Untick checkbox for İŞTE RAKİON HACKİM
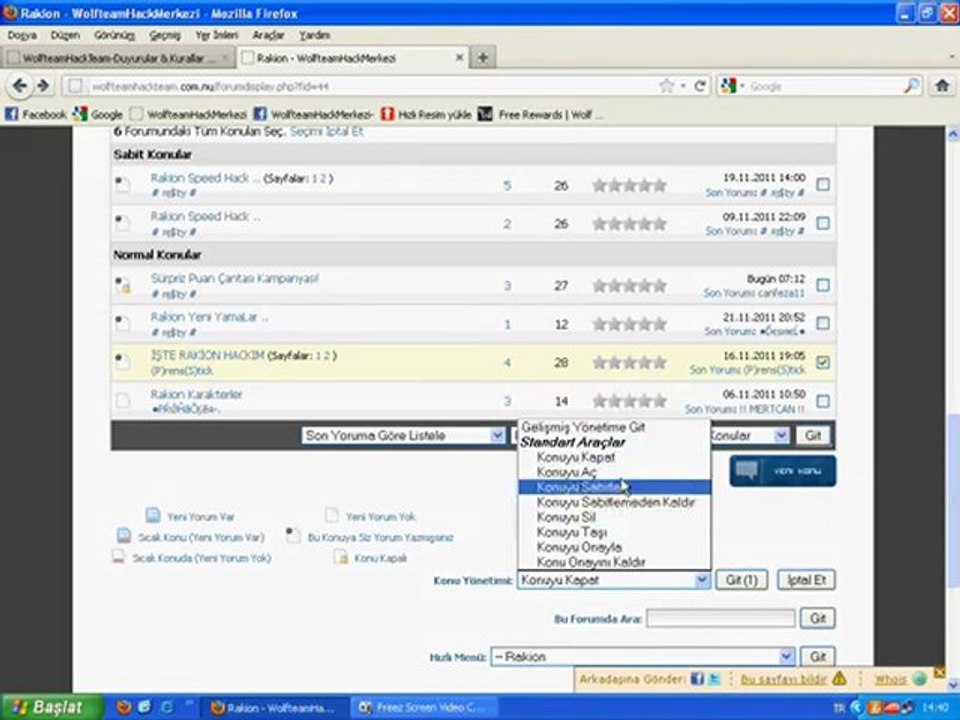The image size is (960, 720). (823, 362)
